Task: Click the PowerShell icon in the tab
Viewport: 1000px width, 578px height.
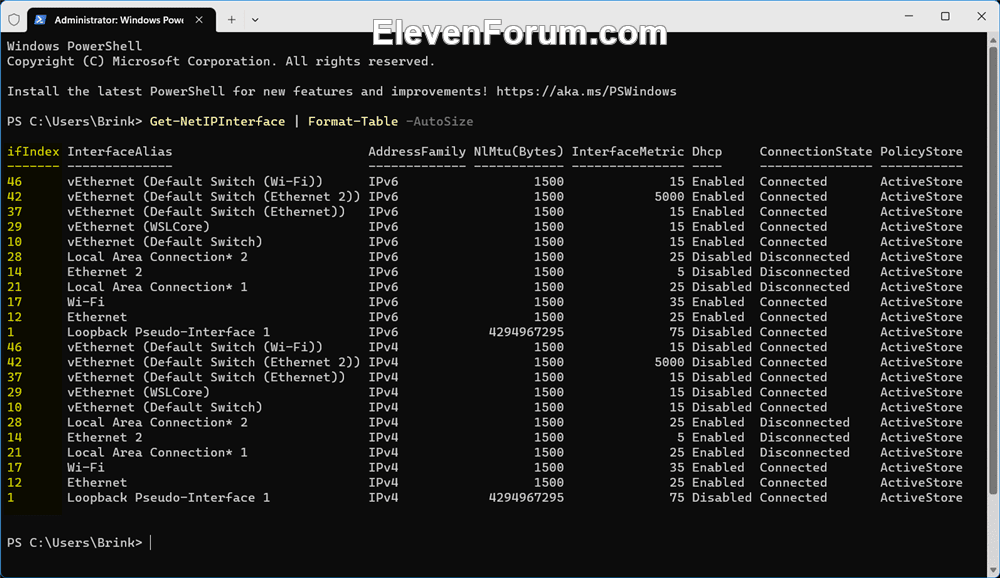Action: tap(40, 20)
